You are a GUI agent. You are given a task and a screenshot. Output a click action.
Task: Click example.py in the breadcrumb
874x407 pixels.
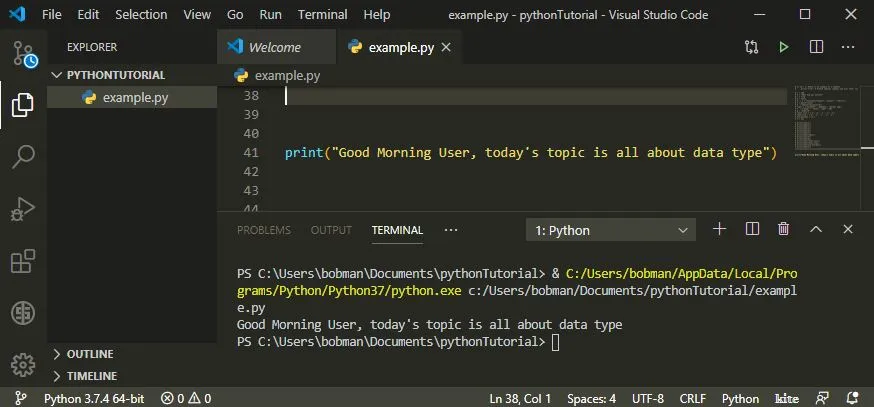coord(288,75)
